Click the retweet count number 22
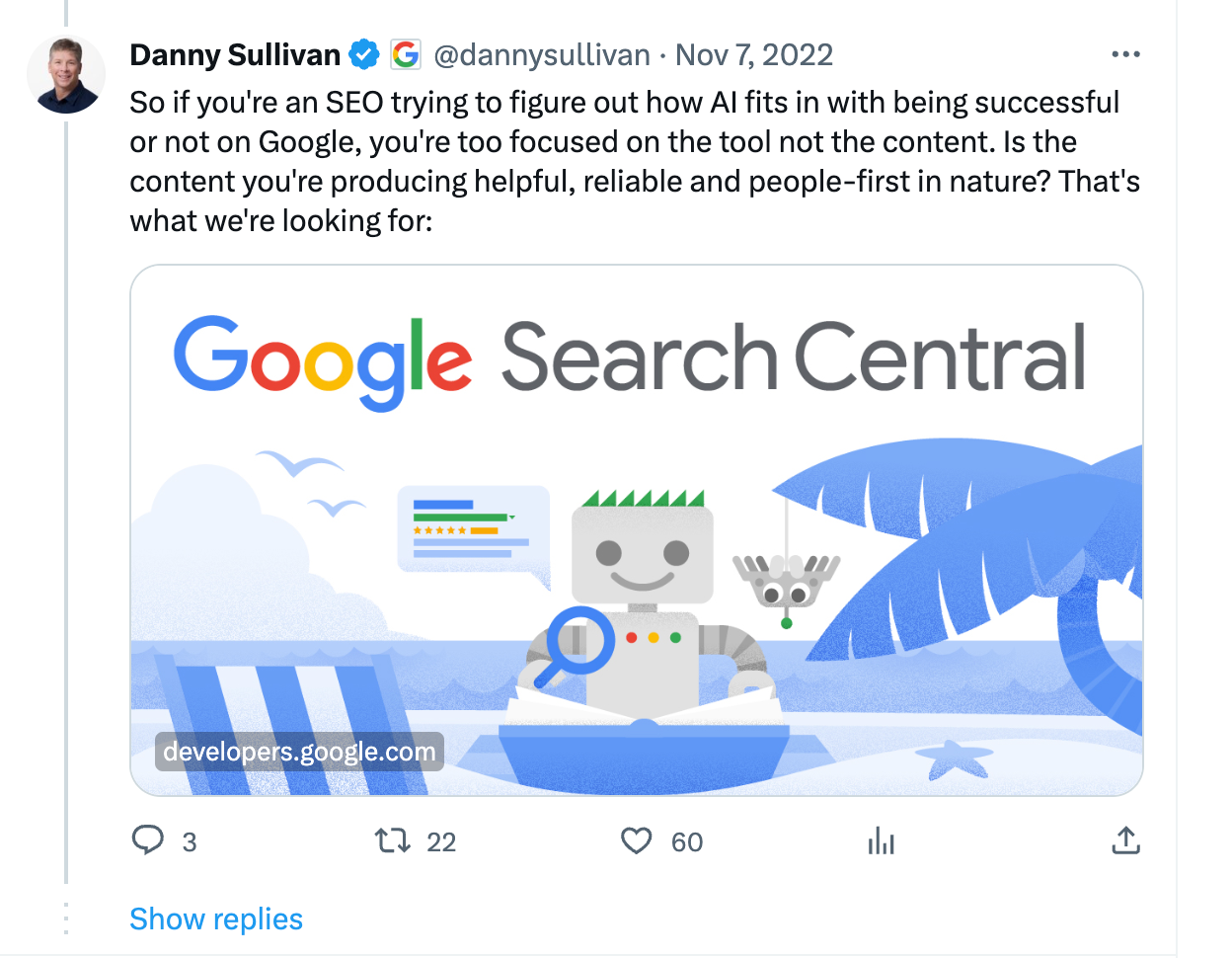1232x958 pixels. pyautogui.click(x=441, y=842)
